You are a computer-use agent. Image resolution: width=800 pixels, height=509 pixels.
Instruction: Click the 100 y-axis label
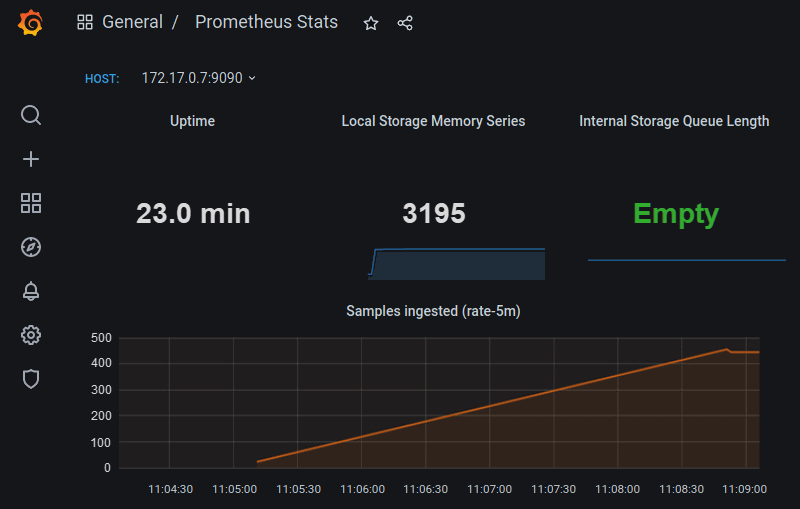coord(101,443)
